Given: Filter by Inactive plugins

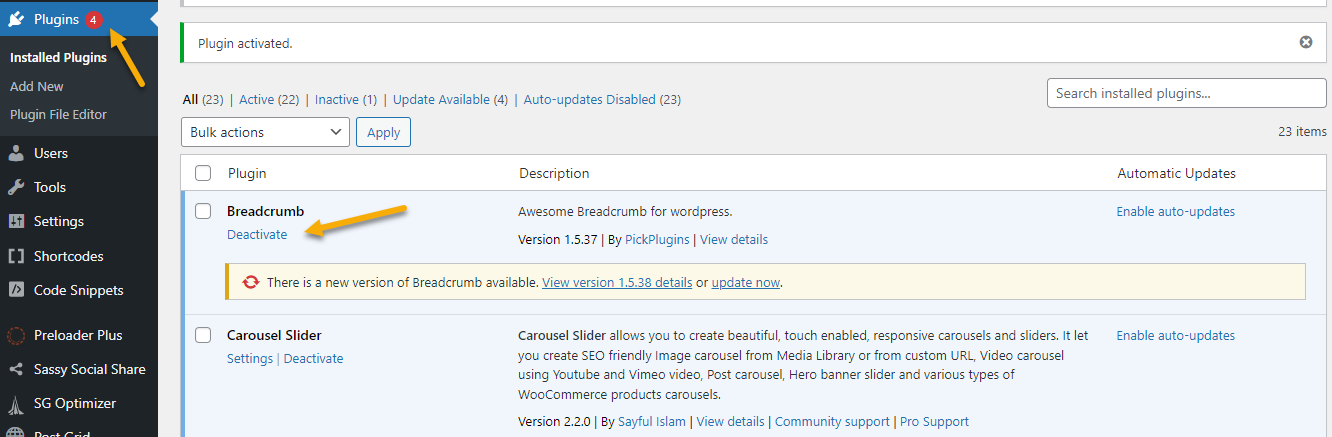Looking at the screenshot, I should [x=337, y=99].
